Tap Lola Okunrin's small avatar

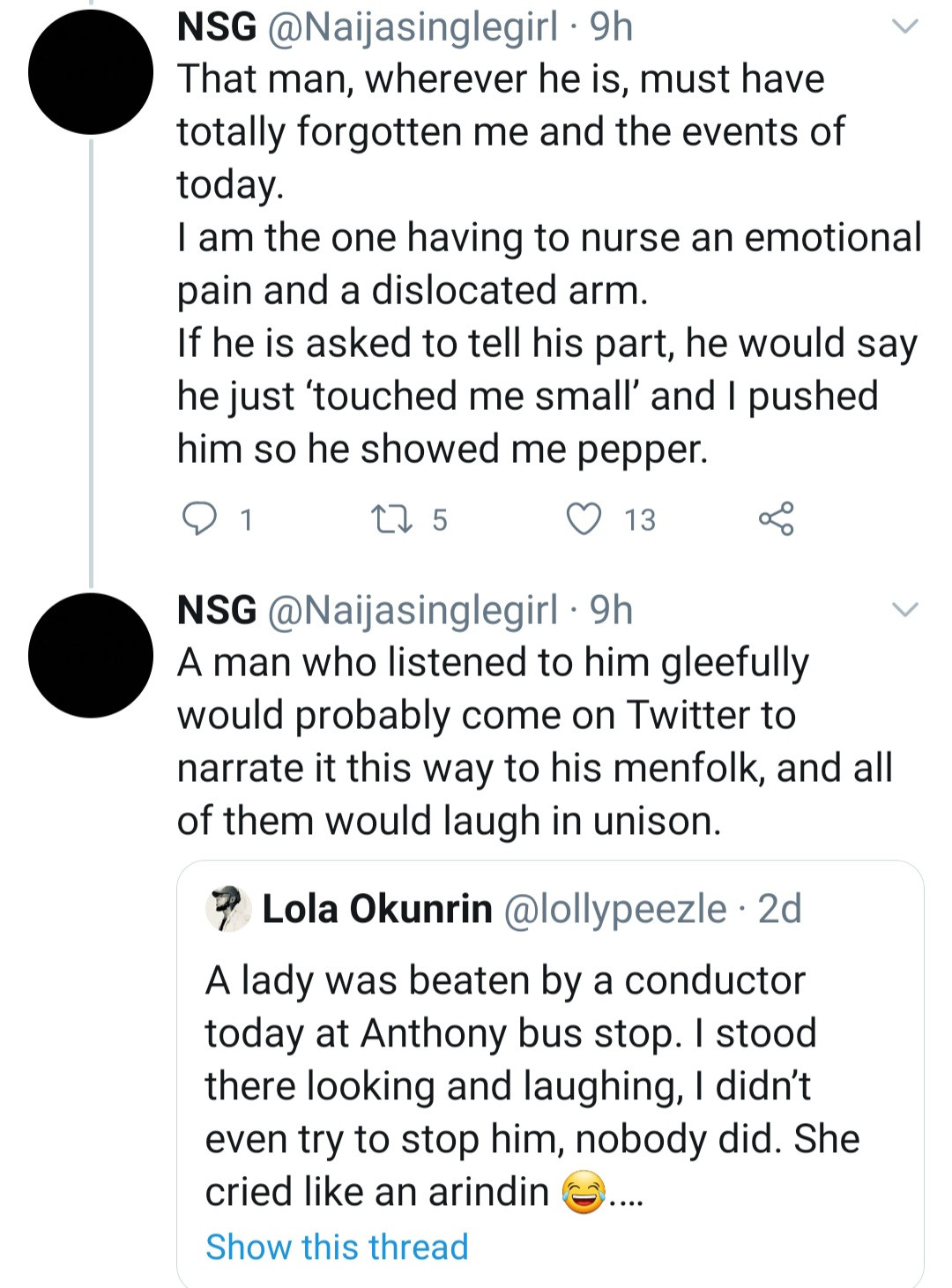[x=228, y=908]
